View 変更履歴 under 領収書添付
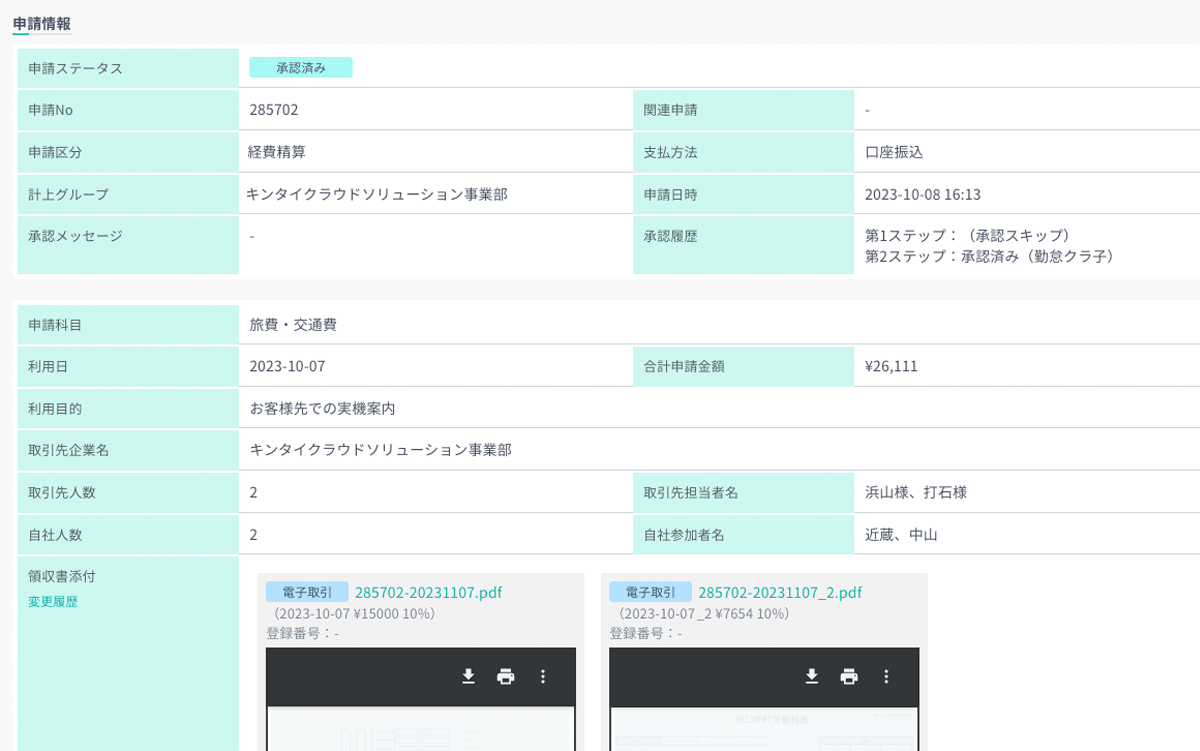 coord(53,602)
